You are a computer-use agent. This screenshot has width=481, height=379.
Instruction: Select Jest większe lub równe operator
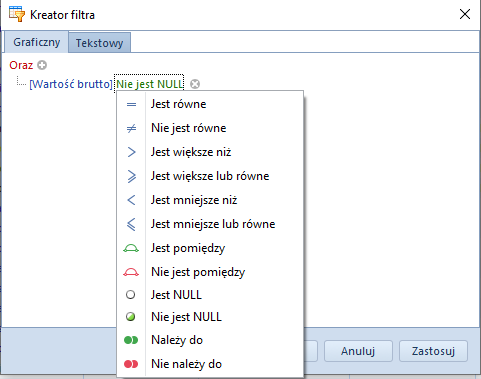click(x=210, y=176)
